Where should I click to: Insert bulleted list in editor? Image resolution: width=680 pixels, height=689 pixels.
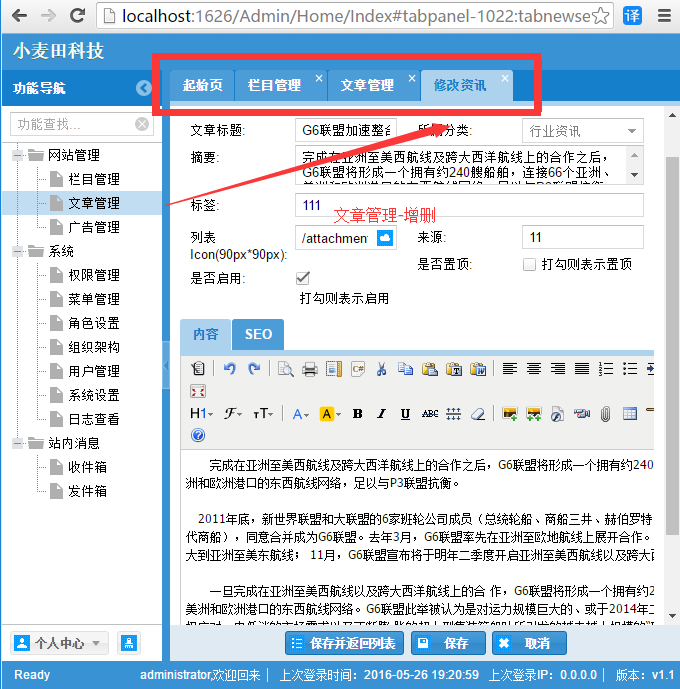(630, 368)
